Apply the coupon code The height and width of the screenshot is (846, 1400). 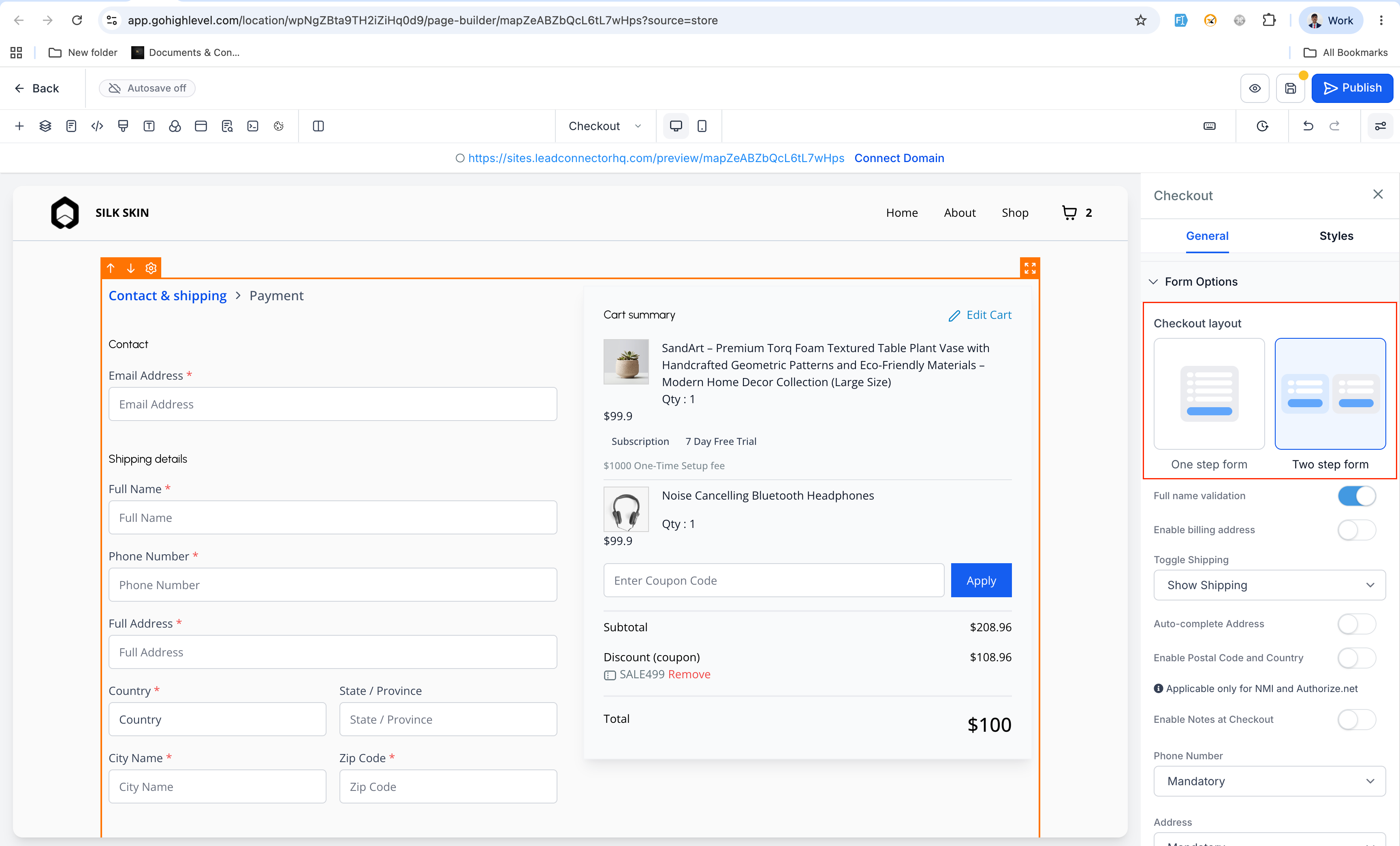(x=981, y=580)
